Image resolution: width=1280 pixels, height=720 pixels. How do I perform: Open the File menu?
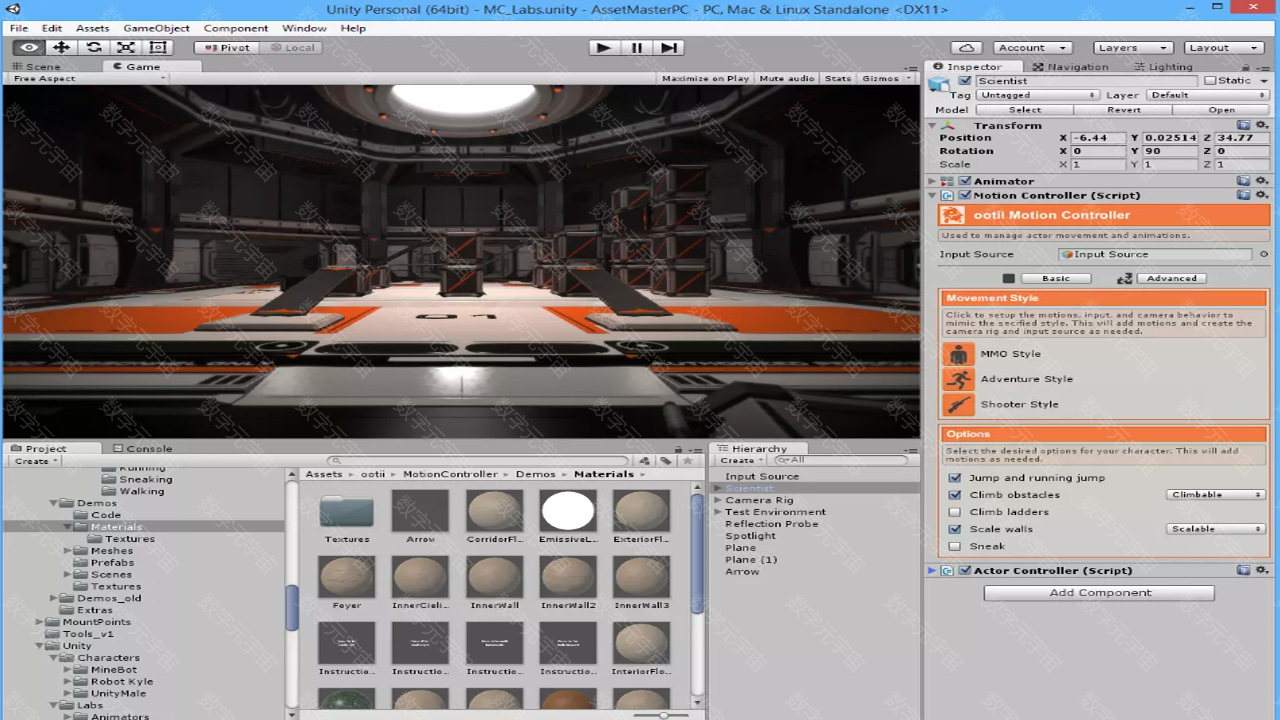coord(19,28)
